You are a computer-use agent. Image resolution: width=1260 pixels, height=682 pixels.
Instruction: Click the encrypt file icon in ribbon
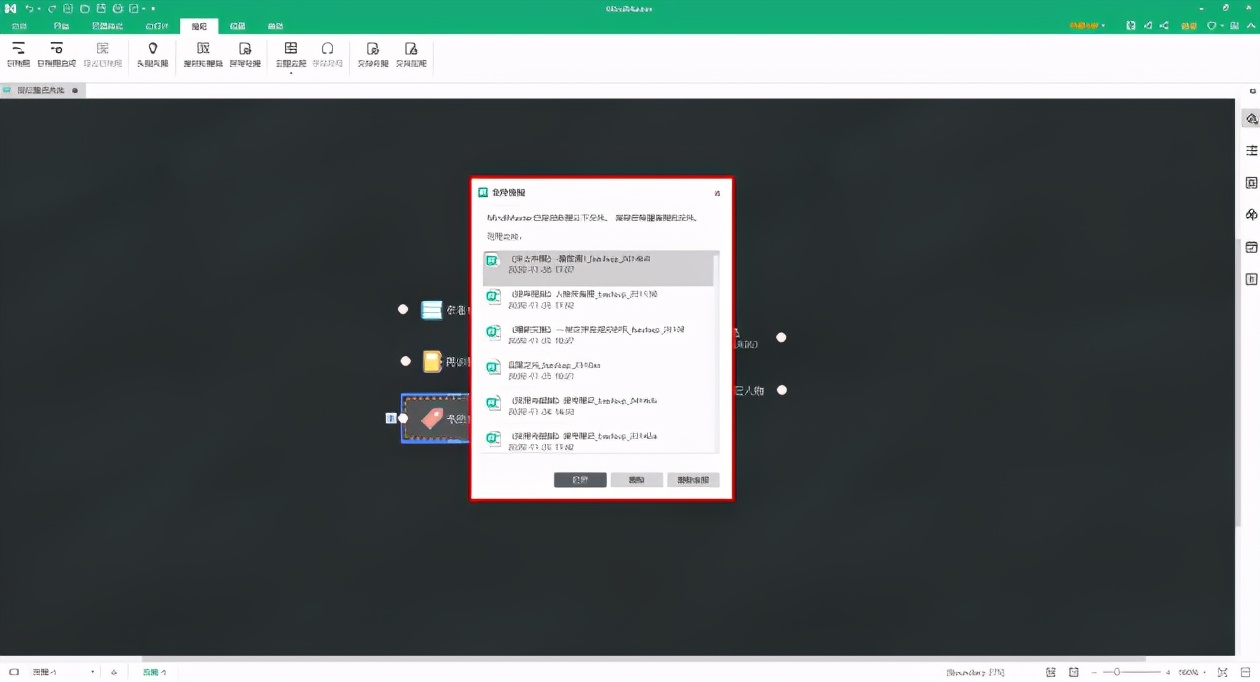(373, 54)
